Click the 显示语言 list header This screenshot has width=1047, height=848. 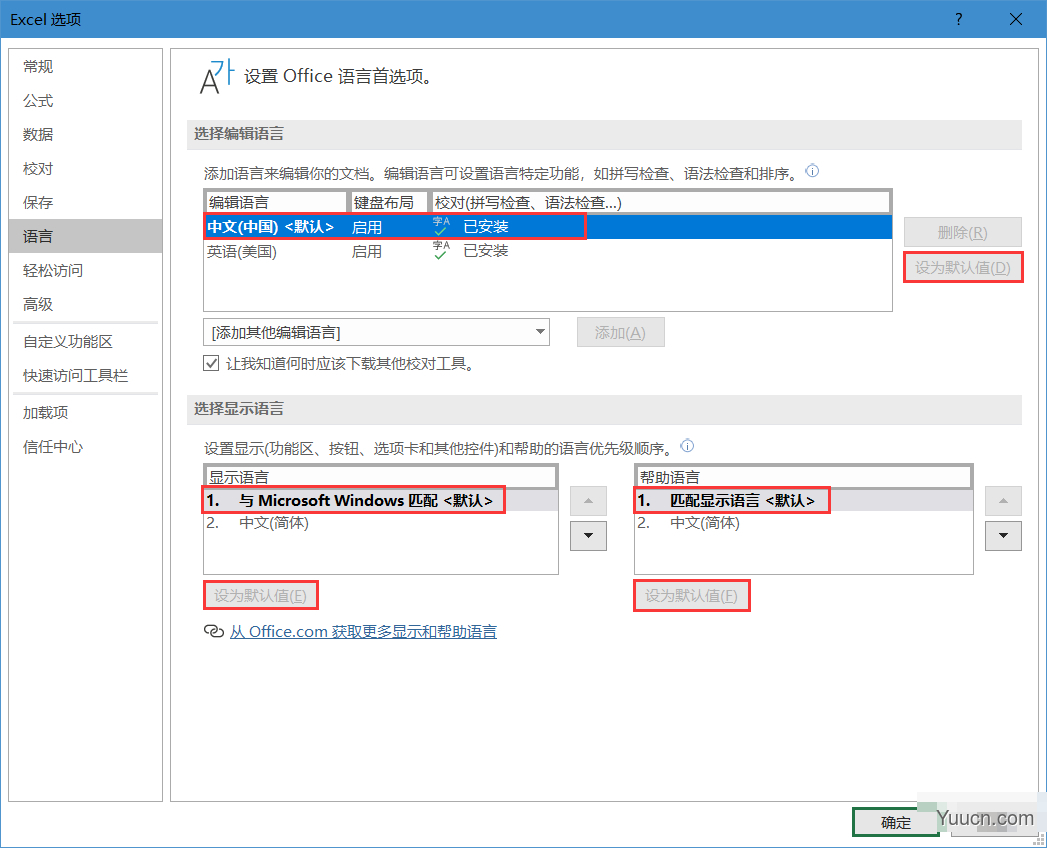point(381,477)
